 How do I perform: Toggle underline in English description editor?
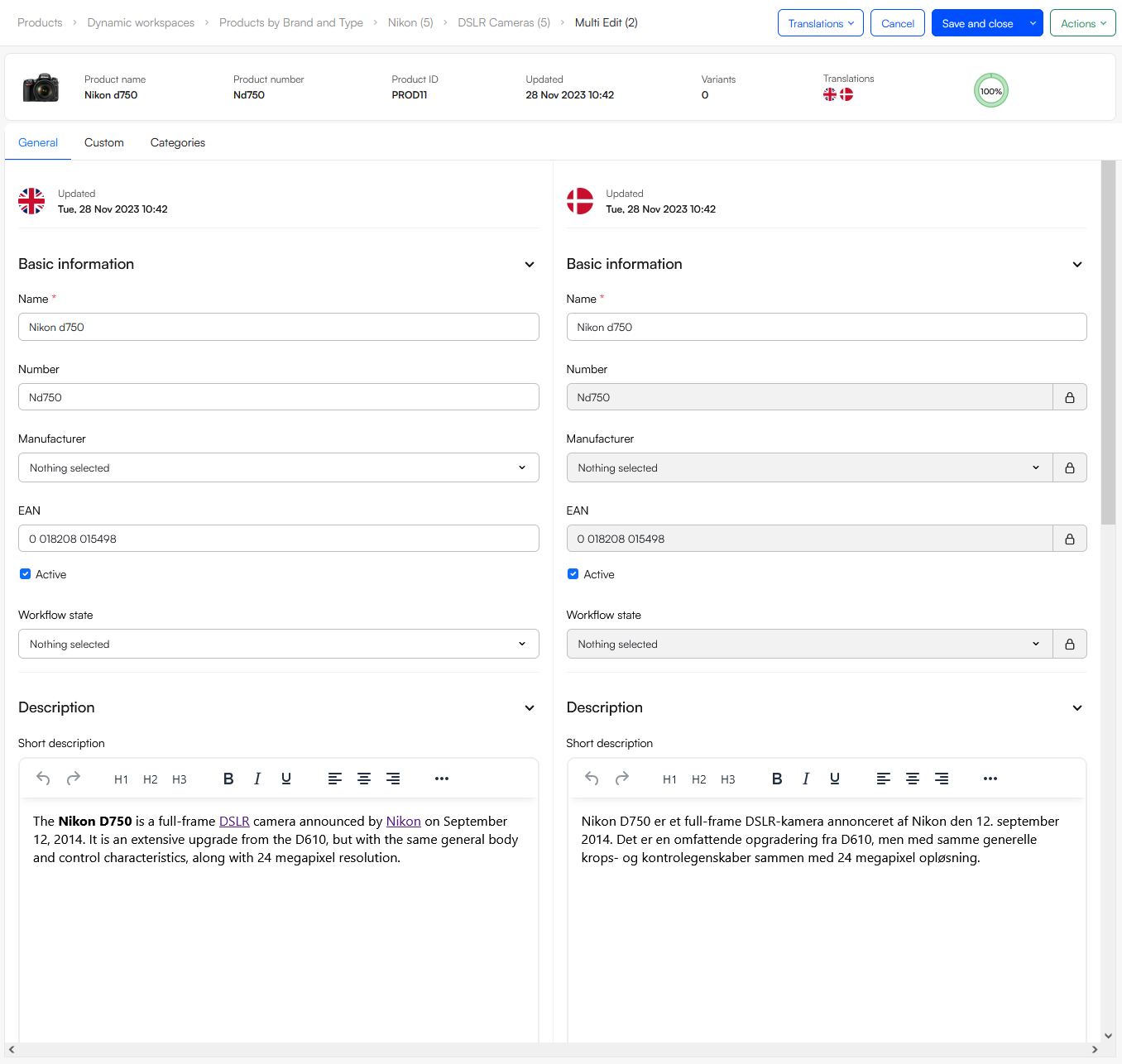[286, 779]
